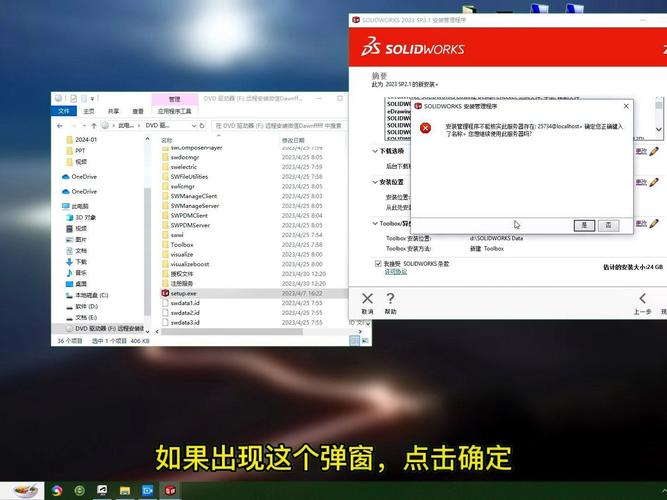667x500 pixels.
Task: Click the pencil icon beside Installation Location
Action: click(x=654, y=182)
